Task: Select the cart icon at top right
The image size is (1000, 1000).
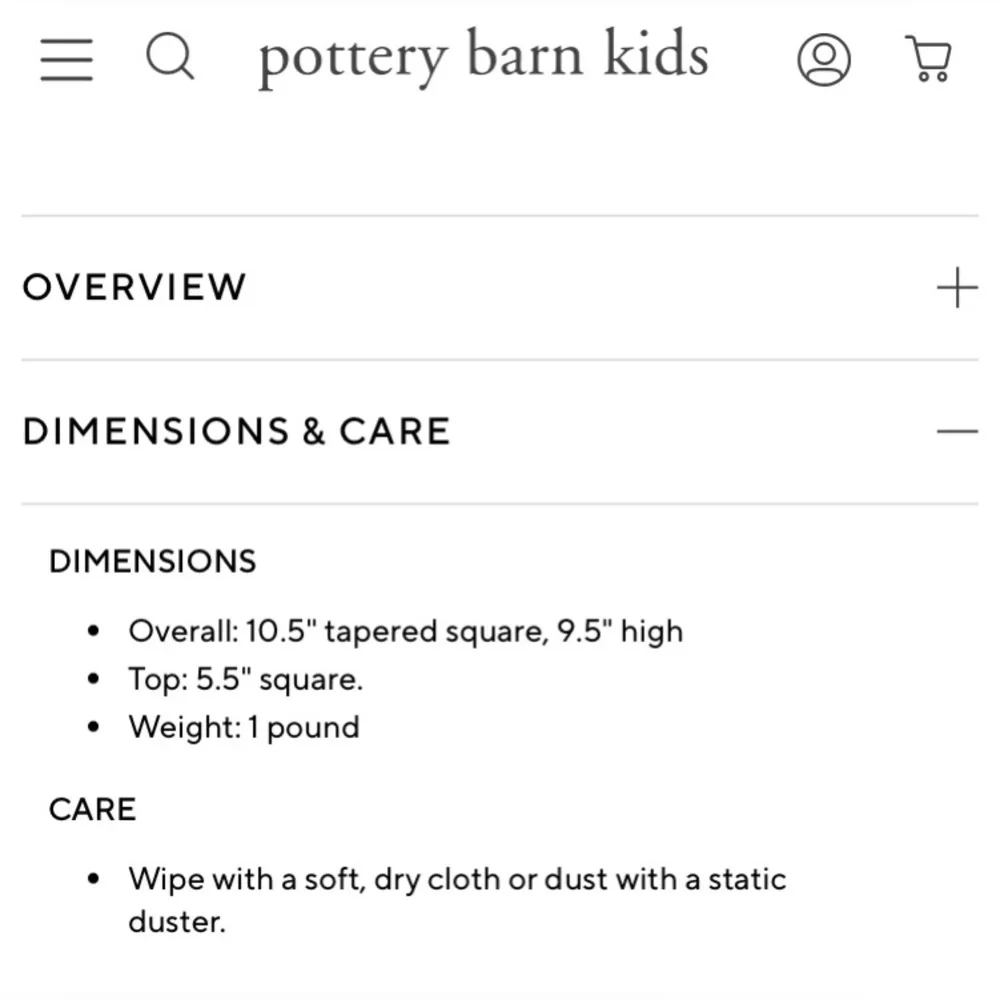Action: 929,60
